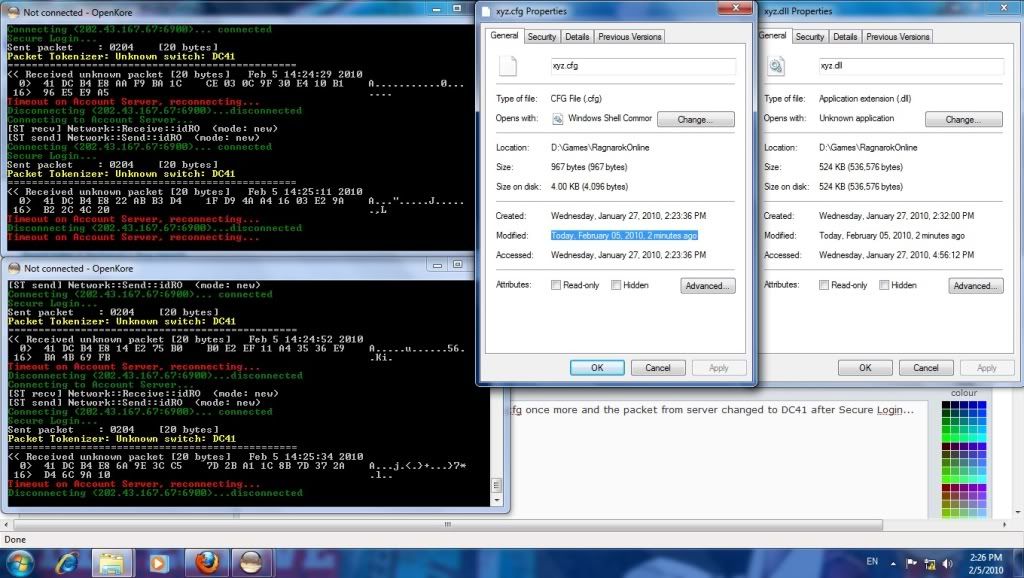
Task: Click xyz.cfg size 967 bytes value
Action: click(x=589, y=167)
